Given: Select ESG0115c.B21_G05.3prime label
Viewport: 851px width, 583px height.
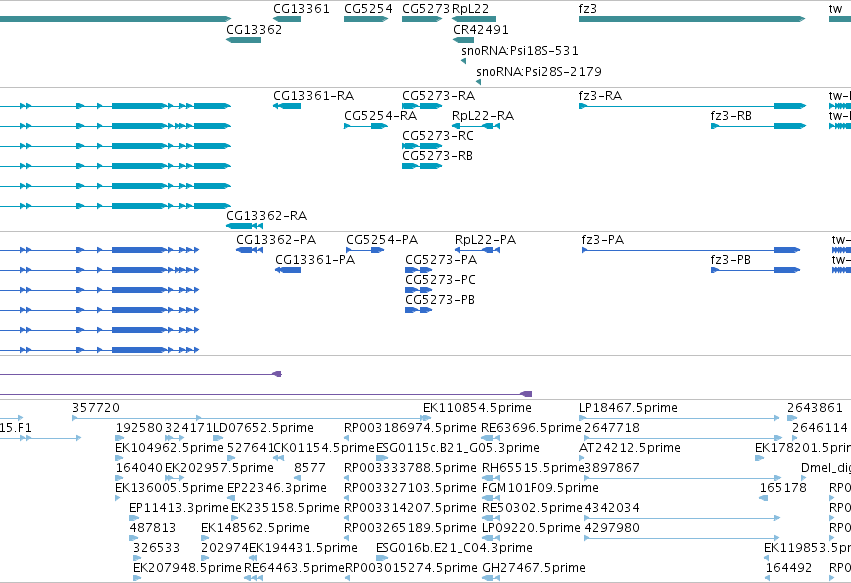Looking at the screenshot, I should (458, 448).
